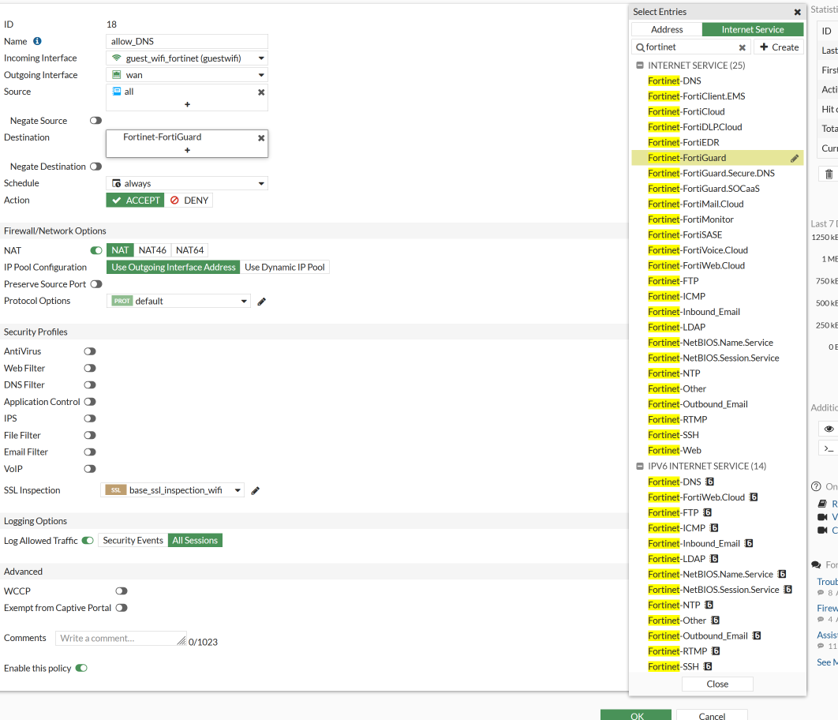
Task: Enable Application Control toggle
Action: tap(90, 401)
